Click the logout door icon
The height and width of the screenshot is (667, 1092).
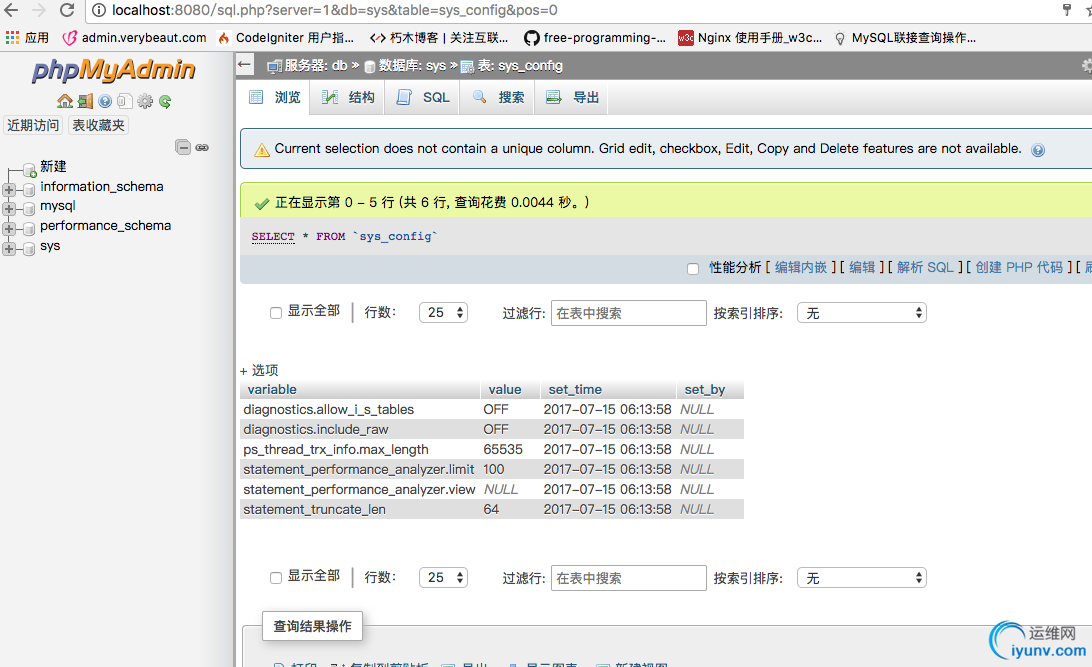(x=85, y=101)
